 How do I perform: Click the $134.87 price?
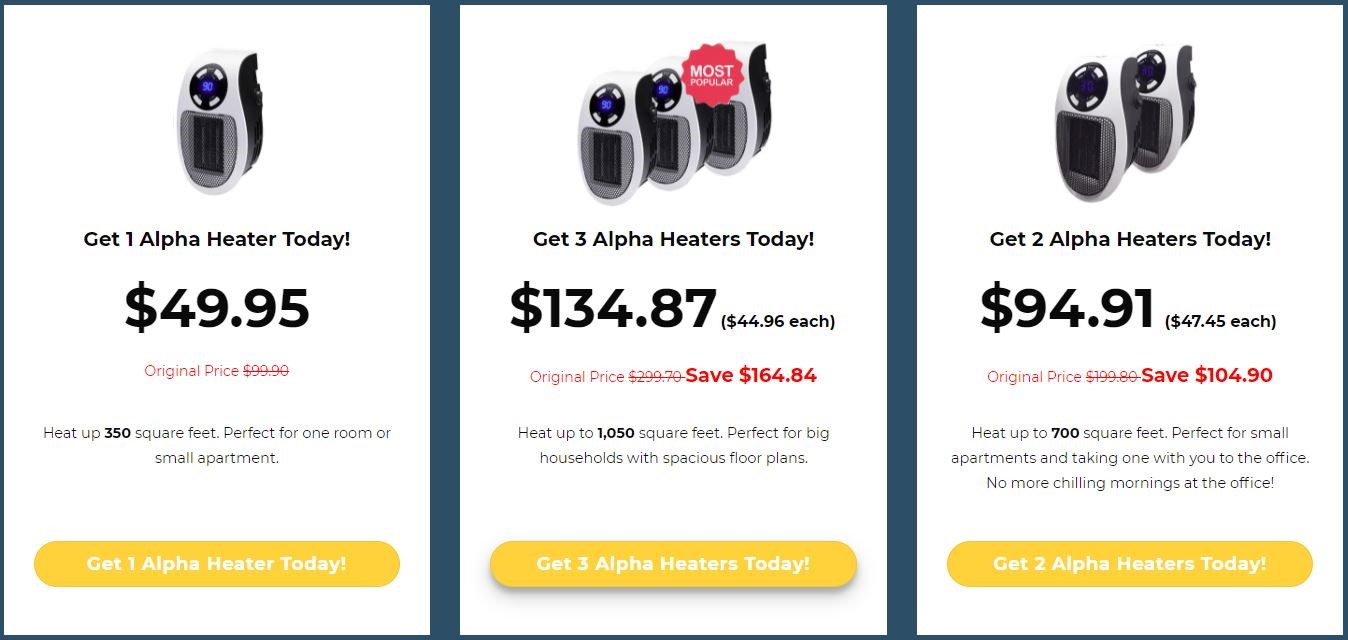(x=613, y=307)
